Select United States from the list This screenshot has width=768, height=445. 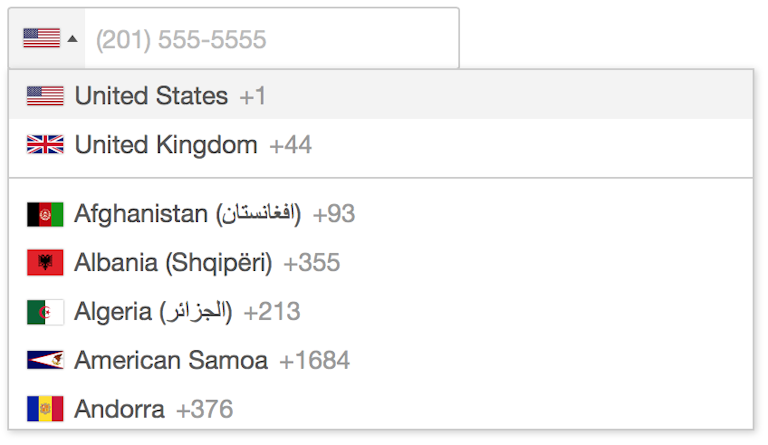click(x=151, y=96)
